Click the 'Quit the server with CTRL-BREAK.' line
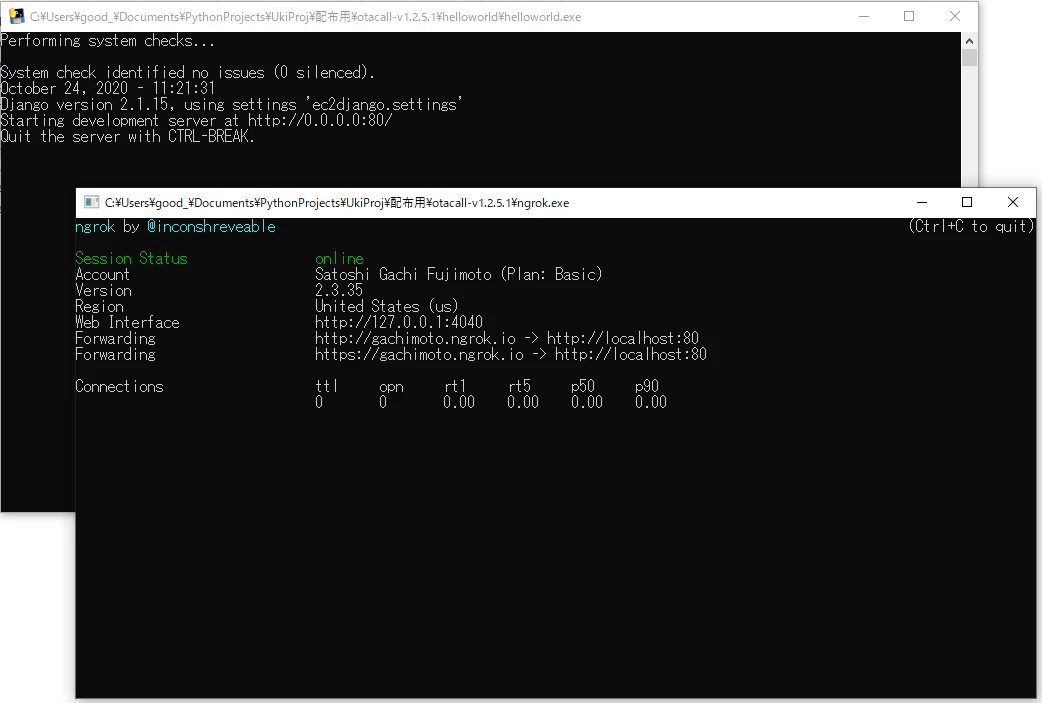Viewport: 1042px width, 703px height. pyautogui.click(x=128, y=136)
